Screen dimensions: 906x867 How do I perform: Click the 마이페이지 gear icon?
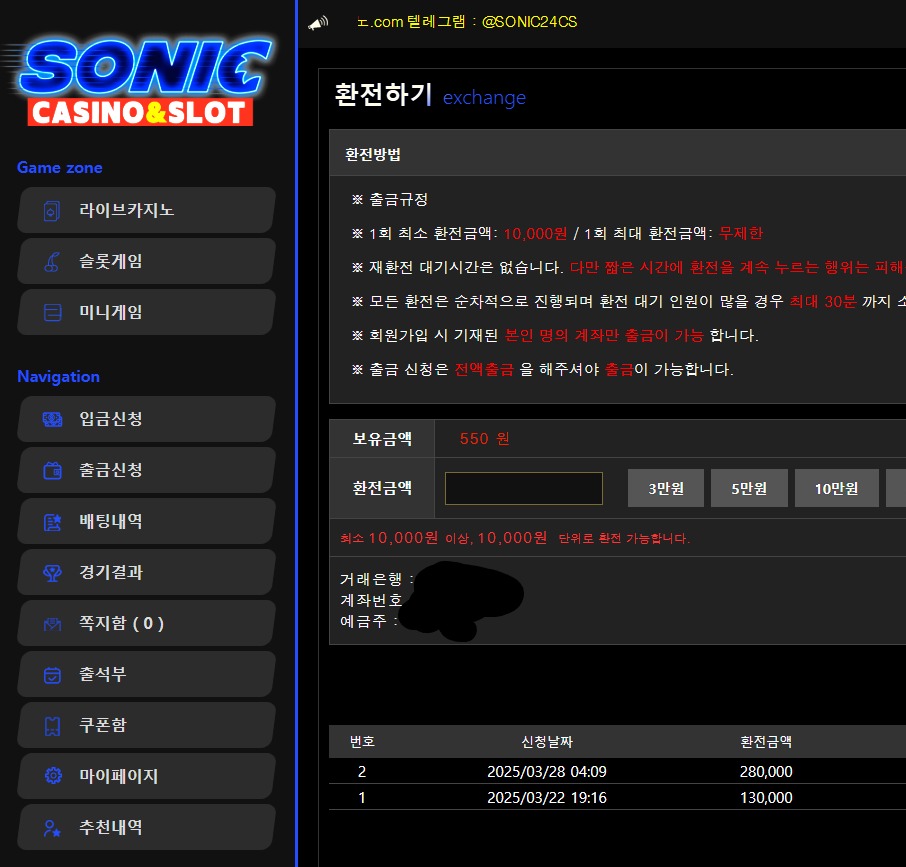pyautogui.click(x=52, y=777)
